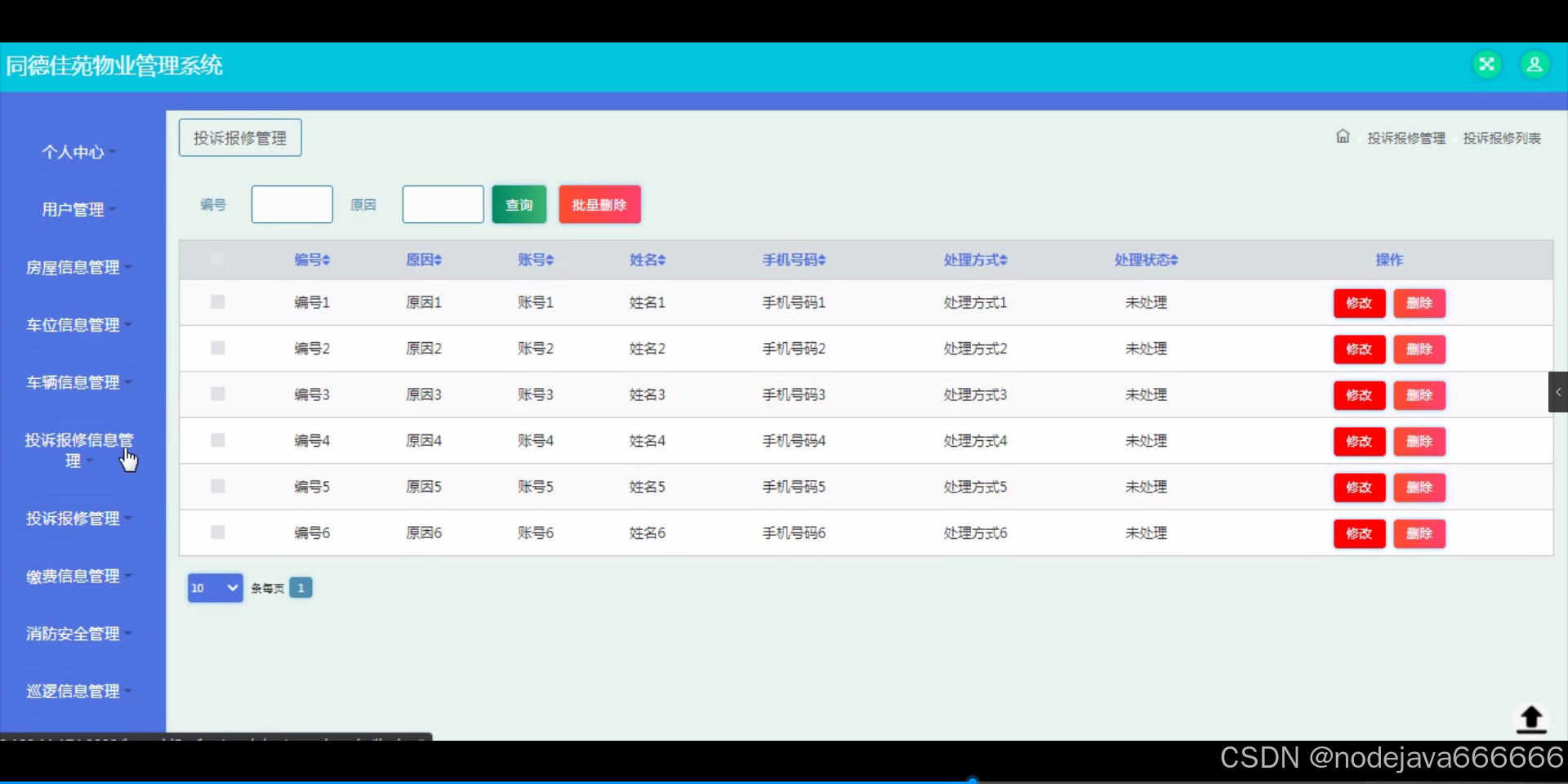Image resolution: width=1568 pixels, height=784 pixels.
Task: Click the green fullscreen toggle icon
Action: pyautogui.click(x=1487, y=65)
